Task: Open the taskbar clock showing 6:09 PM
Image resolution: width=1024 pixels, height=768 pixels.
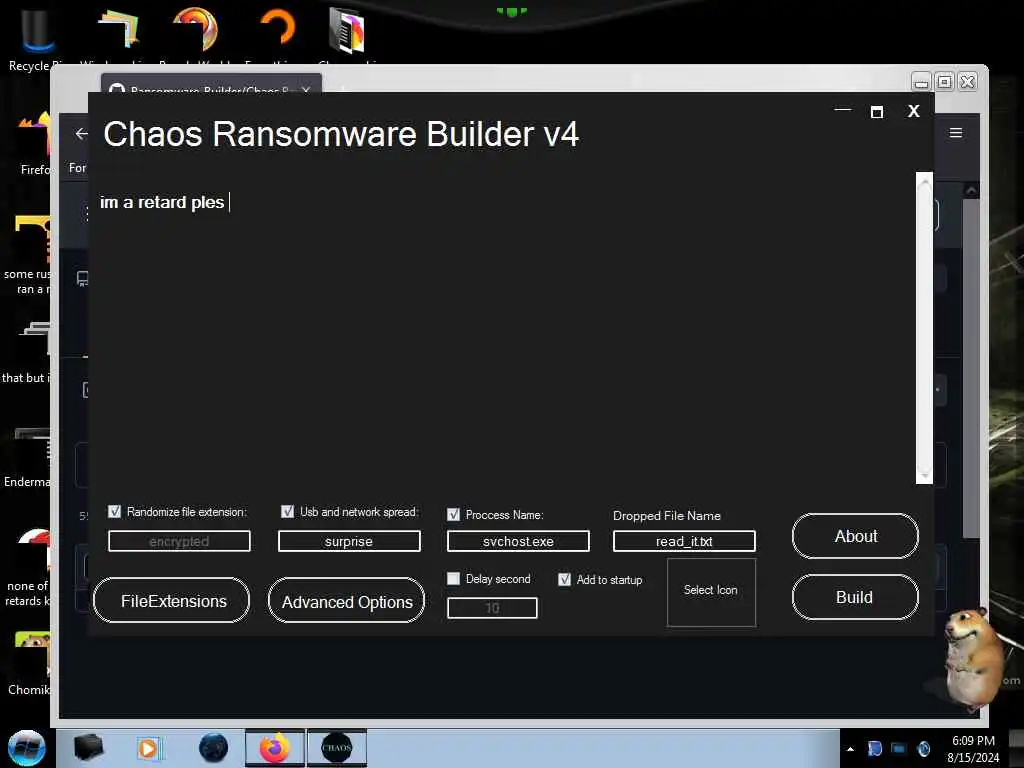Action: click(x=973, y=748)
